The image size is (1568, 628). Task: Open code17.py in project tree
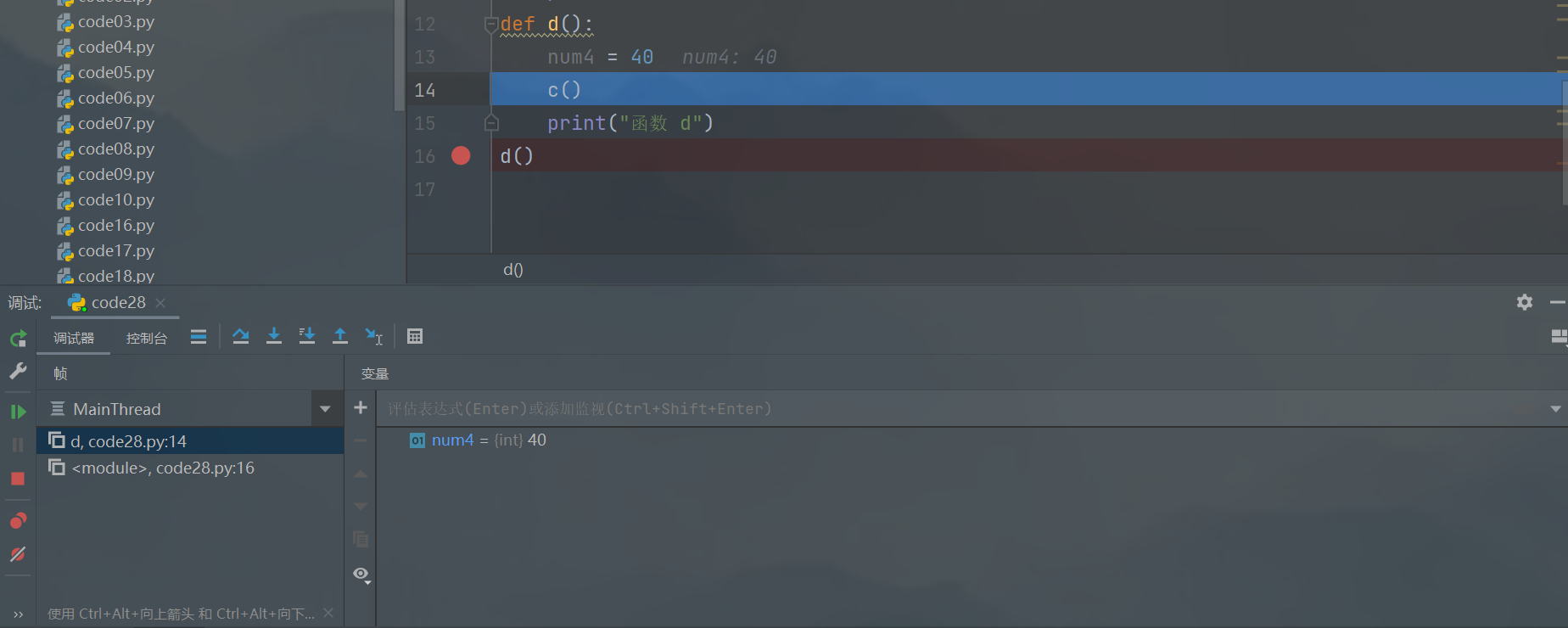[116, 251]
